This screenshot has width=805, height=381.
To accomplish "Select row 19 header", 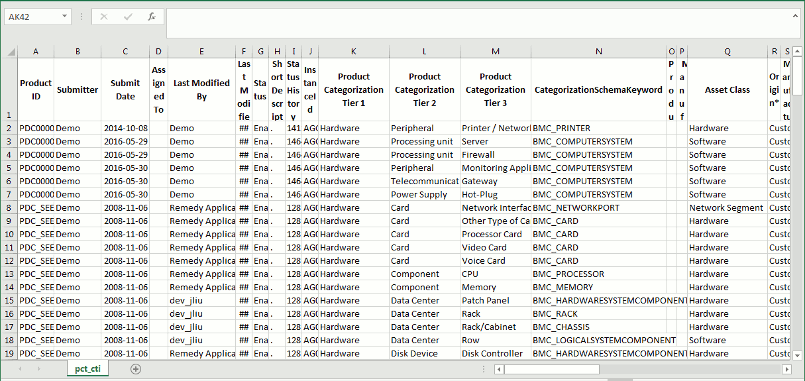I will pos(9,353).
